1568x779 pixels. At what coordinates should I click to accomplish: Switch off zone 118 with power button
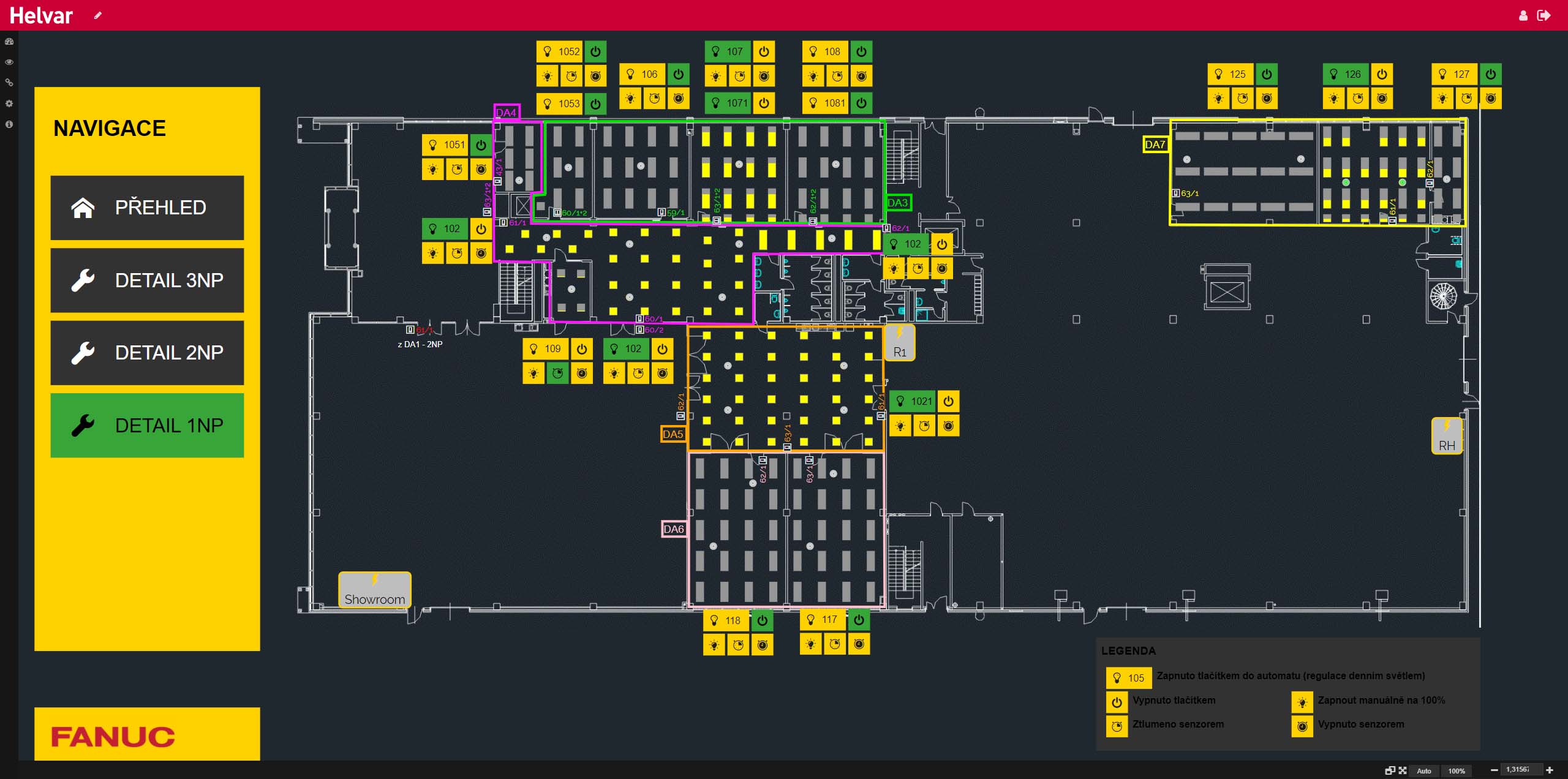[x=762, y=620]
